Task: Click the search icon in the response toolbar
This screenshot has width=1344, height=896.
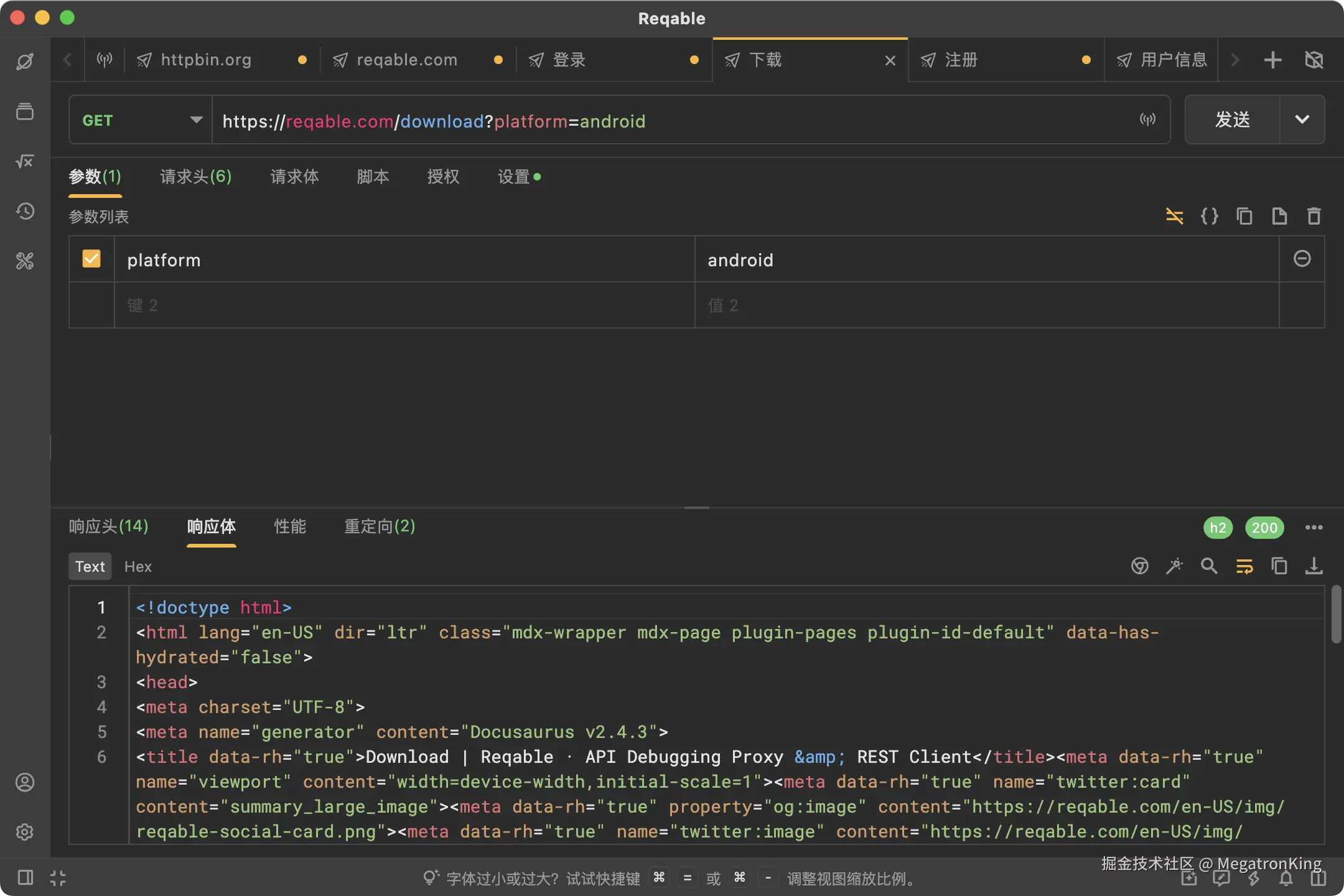Action: click(x=1209, y=566)
